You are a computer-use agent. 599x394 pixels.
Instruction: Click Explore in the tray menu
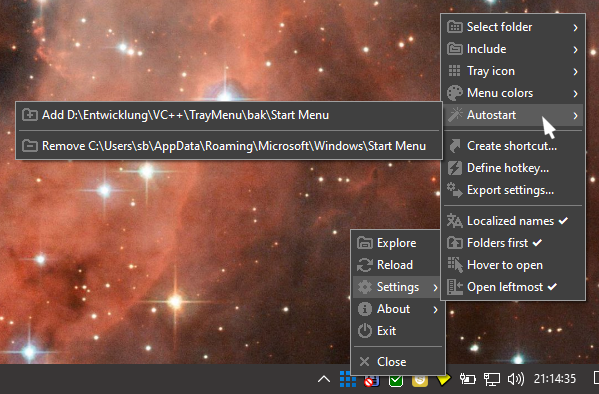pyautogui.click(x=397, y=243)
